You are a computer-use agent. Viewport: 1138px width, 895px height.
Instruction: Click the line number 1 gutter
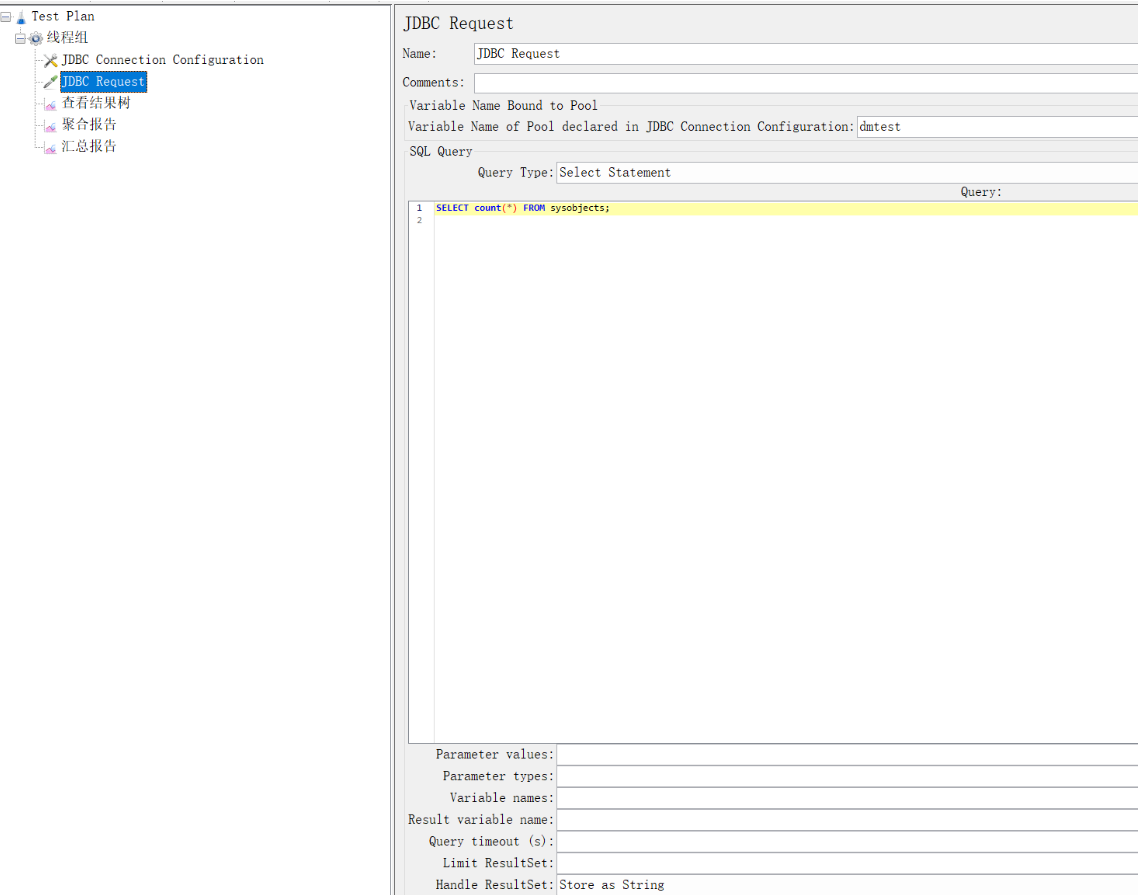pos(419,208)
